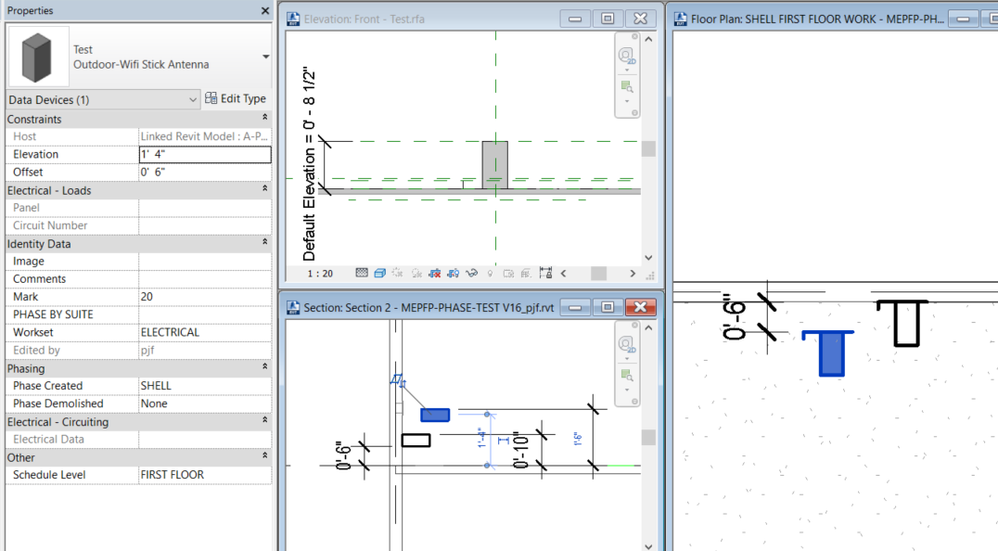This screenshot has height=551, width=998.
Task: Click the Mark value 20
Action: (x=205, y=296)
